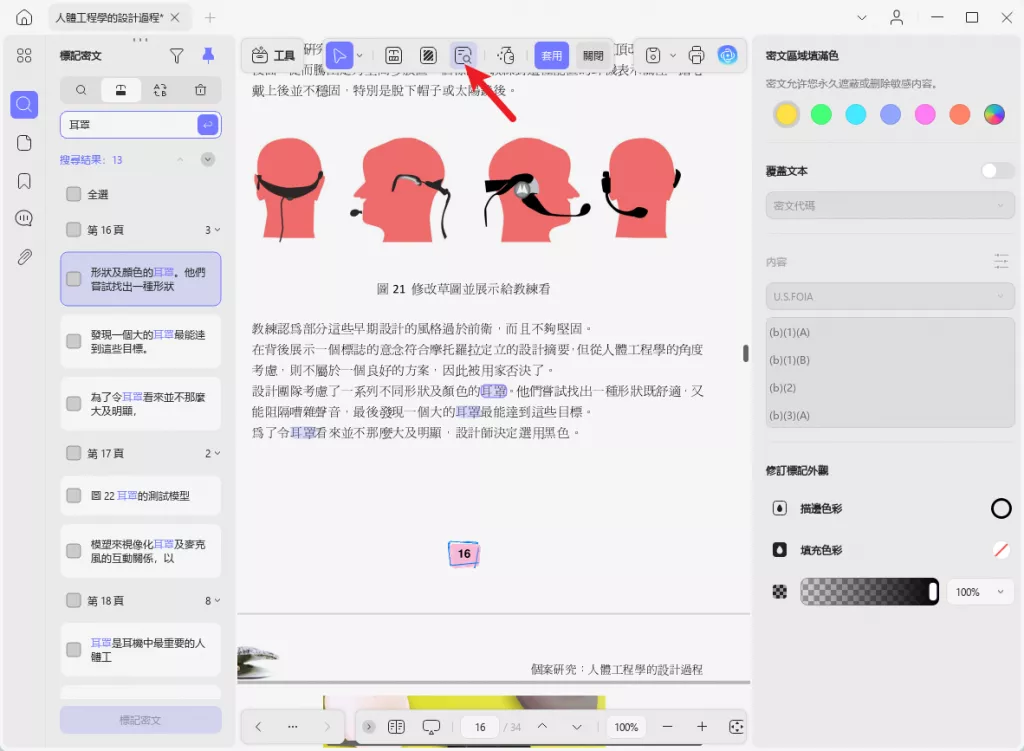Check the 模塑來視像化耳罩 result checkbox
The width and height of the screenshot is (1024, 751).
pyautogui.click(x=74, y=551)
